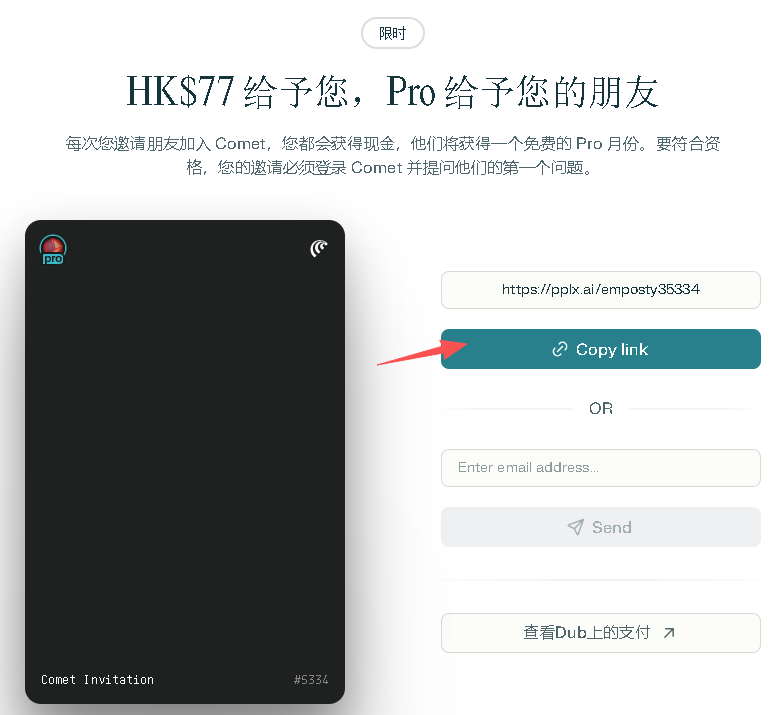Click the contactless signal icon on the card
This screenshot has height=715, width=784.
(x=319, y=248)
